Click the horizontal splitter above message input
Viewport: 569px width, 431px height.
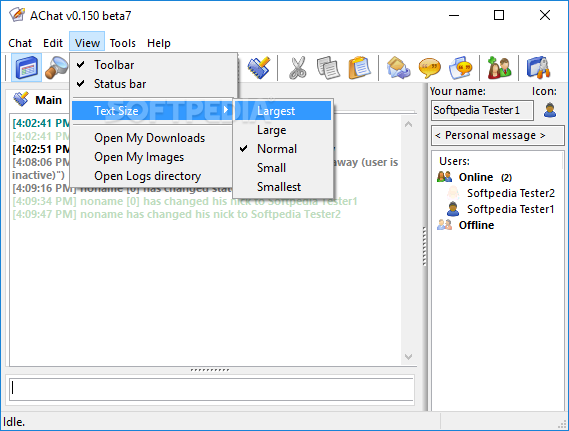[210, 370]
